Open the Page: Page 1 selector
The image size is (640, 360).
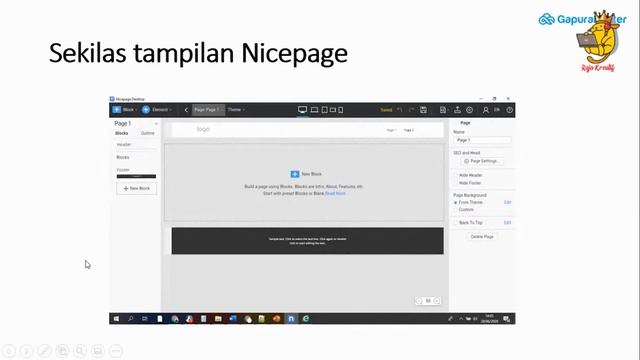pyautogui.click(x=208, y=110)
